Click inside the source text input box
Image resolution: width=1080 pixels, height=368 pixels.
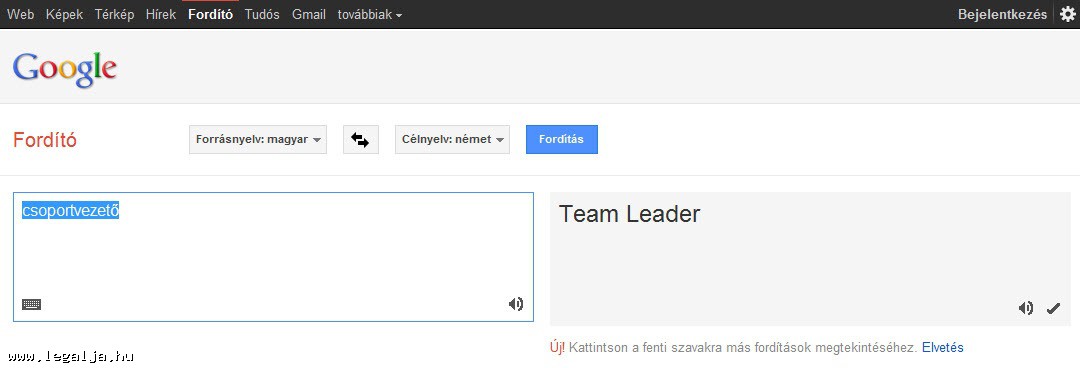(273, 256)
